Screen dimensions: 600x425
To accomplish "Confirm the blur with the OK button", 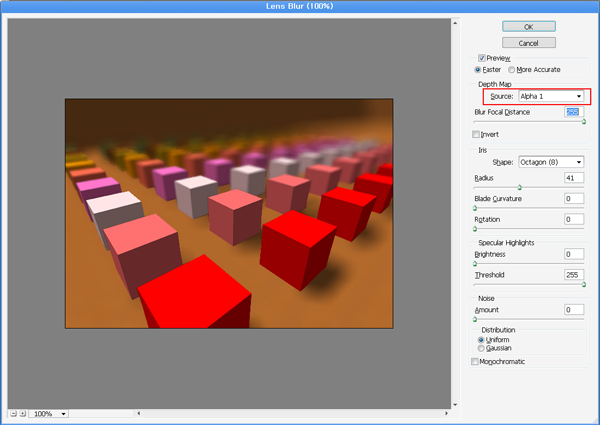I will click(529, 26).
